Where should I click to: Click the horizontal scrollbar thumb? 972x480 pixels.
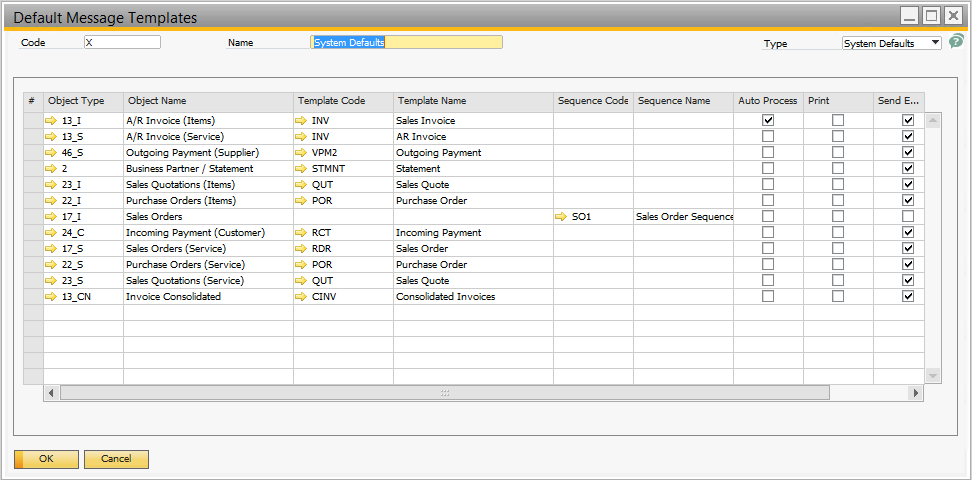tap(444, 393)
